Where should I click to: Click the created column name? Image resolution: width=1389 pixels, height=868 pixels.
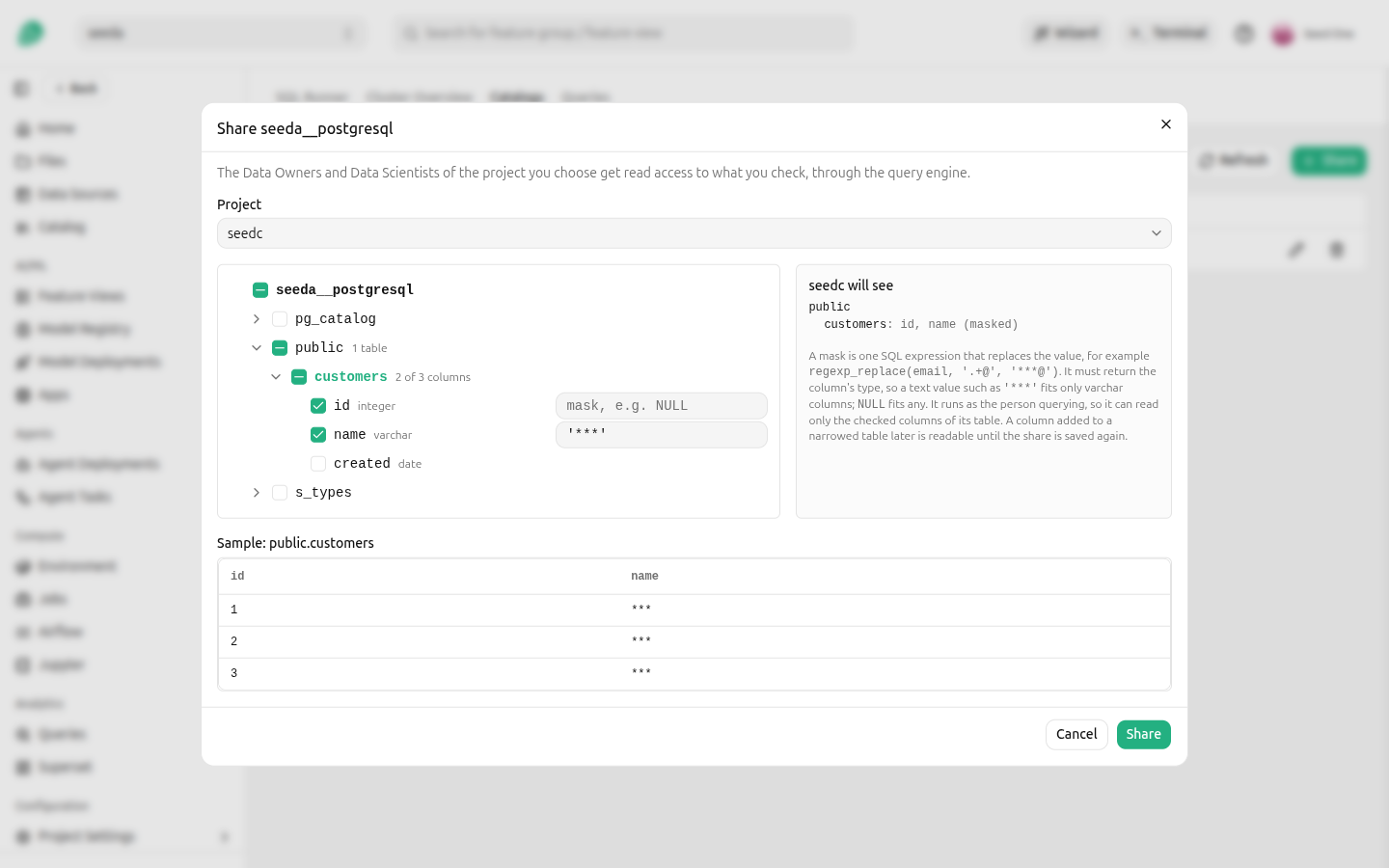362,464
